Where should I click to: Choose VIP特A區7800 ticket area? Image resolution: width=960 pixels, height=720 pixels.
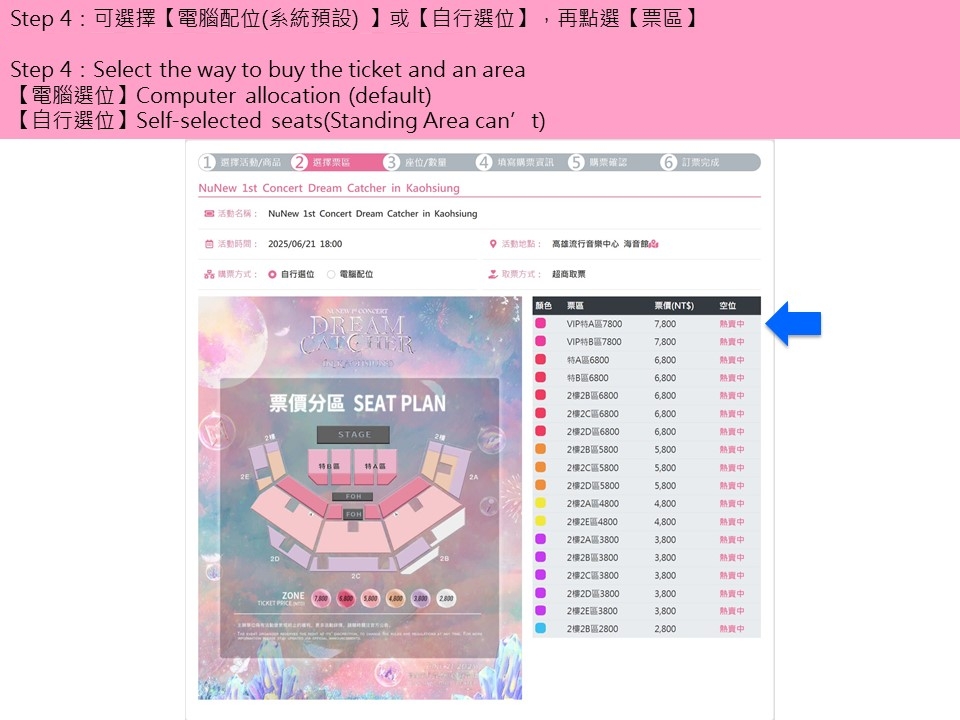647,324
